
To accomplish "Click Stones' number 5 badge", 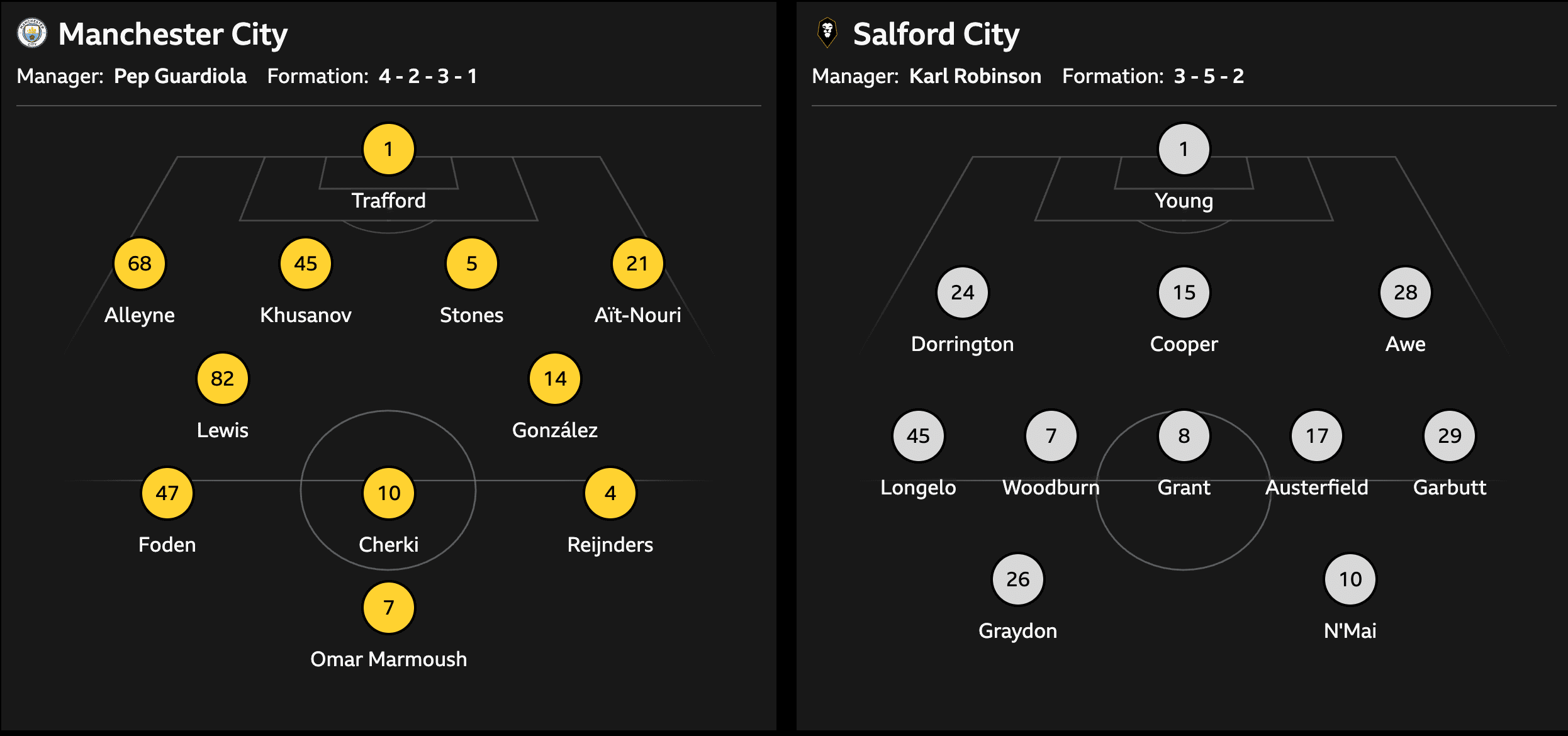I will [472, 264].
